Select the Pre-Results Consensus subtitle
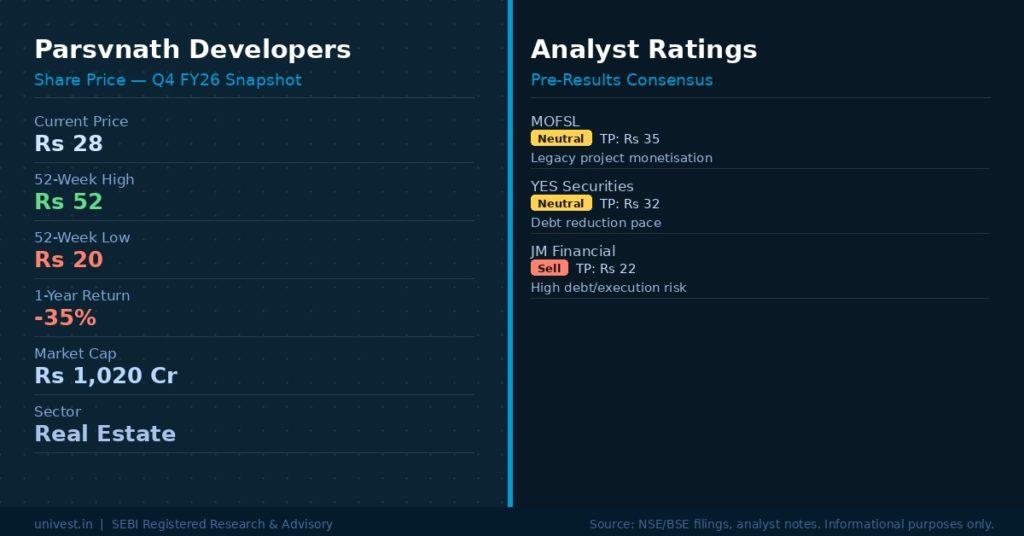Image resolution: width=1024 pixels, height=536 pixels. (622, 80)
